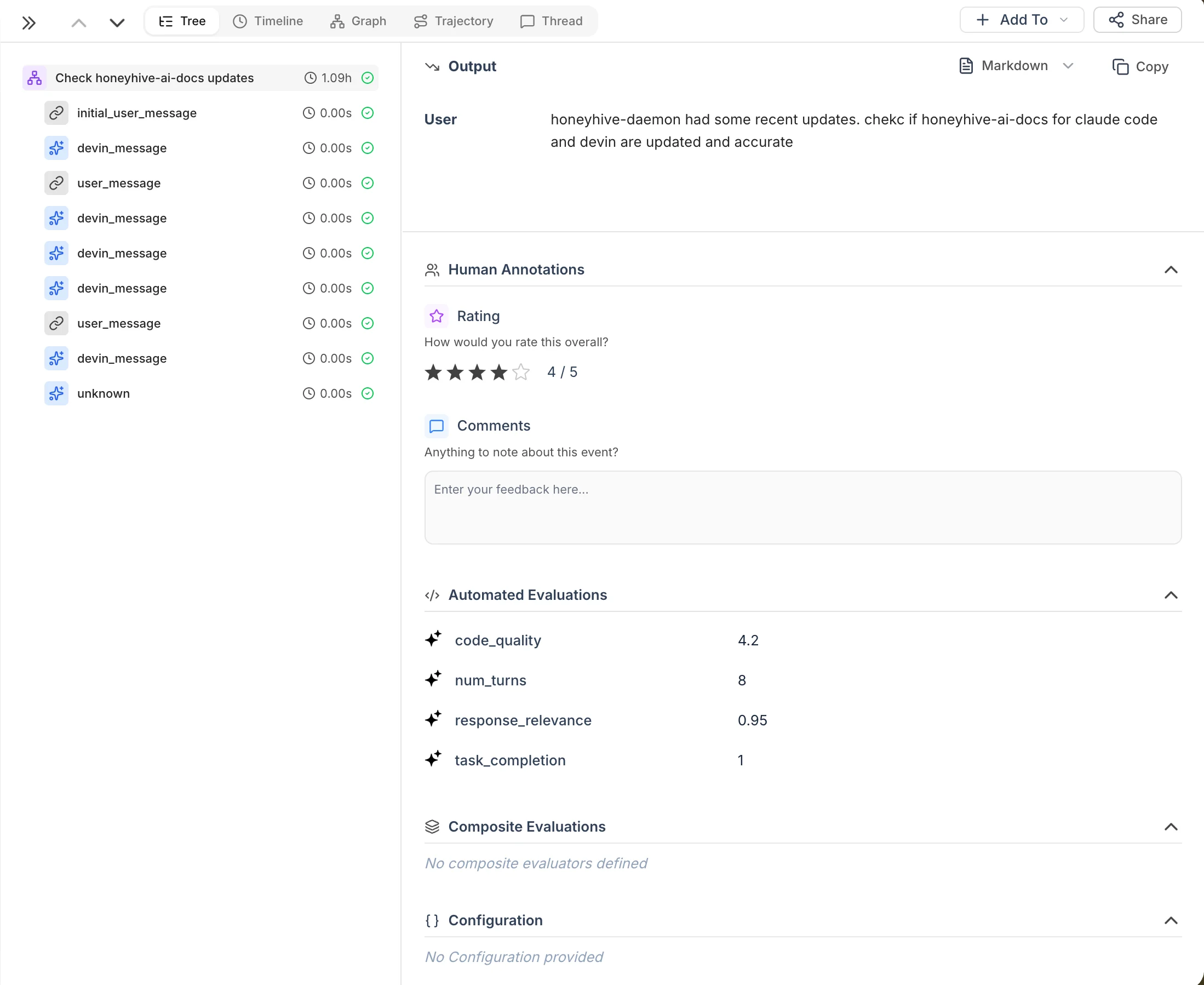The width and height of the screenshot is (1204, 985).
Task: Click the Output arrow icon
Action: (432, 66)
